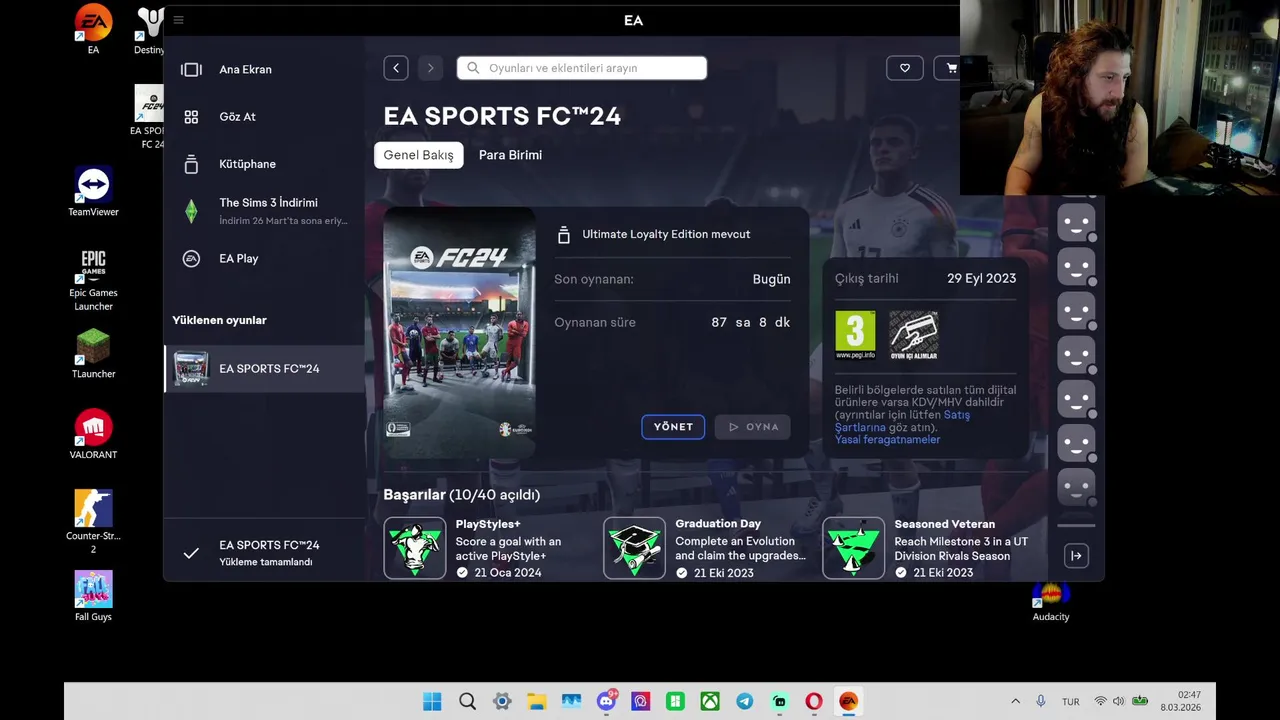The image size is (1280, 720).
Task: Open the Counter-Strike 2 desktop shortcut
Action: tap(93, 522)
